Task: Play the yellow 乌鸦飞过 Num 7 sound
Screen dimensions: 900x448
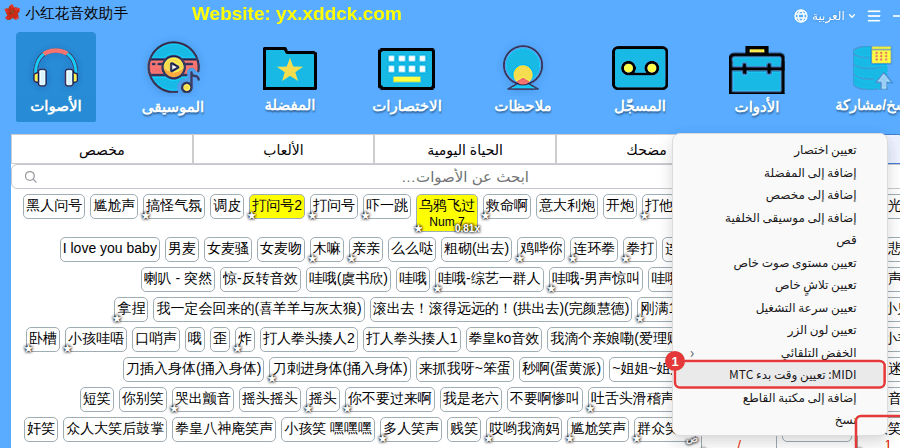Action: pos(447,212)
